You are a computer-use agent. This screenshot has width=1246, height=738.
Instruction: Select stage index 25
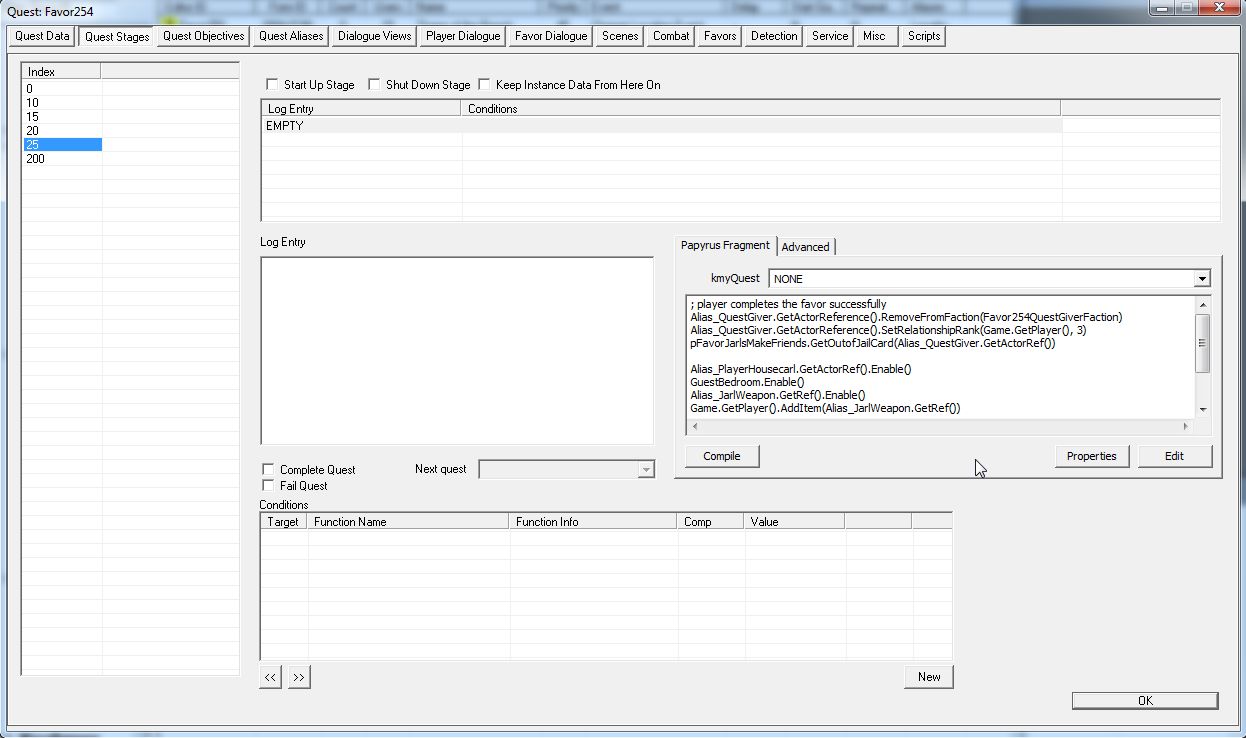(62, 145)
